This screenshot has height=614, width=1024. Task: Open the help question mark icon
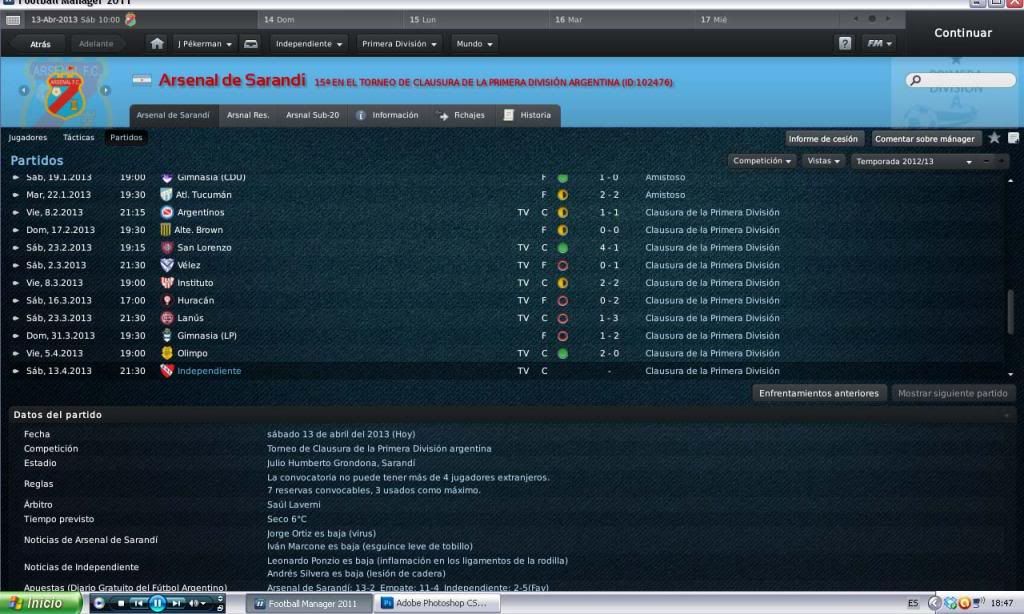coord(844,44)
